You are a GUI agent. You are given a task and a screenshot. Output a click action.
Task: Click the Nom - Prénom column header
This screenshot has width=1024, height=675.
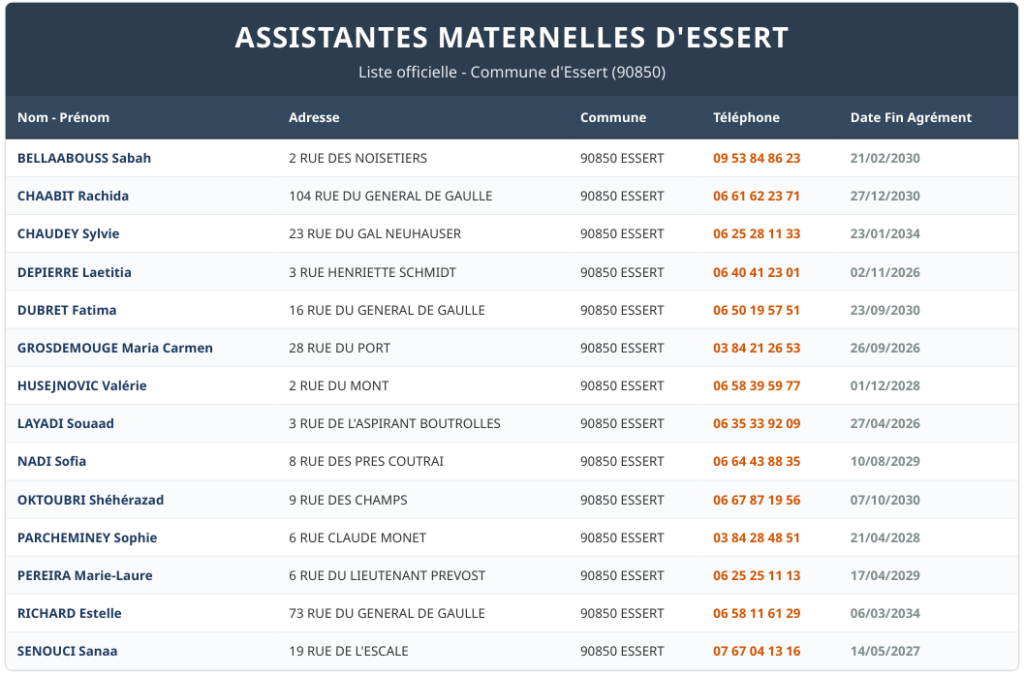coord(63,118)
